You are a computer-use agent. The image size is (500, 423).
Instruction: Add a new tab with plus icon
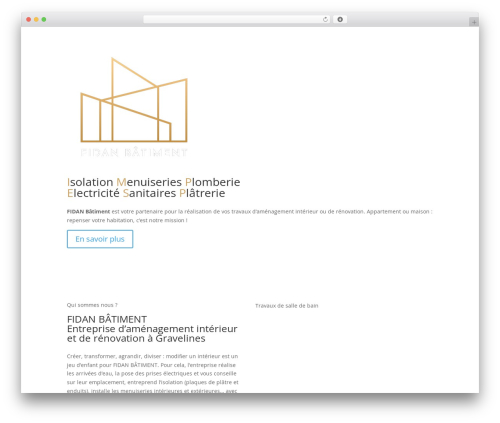[x=474, y=22]
